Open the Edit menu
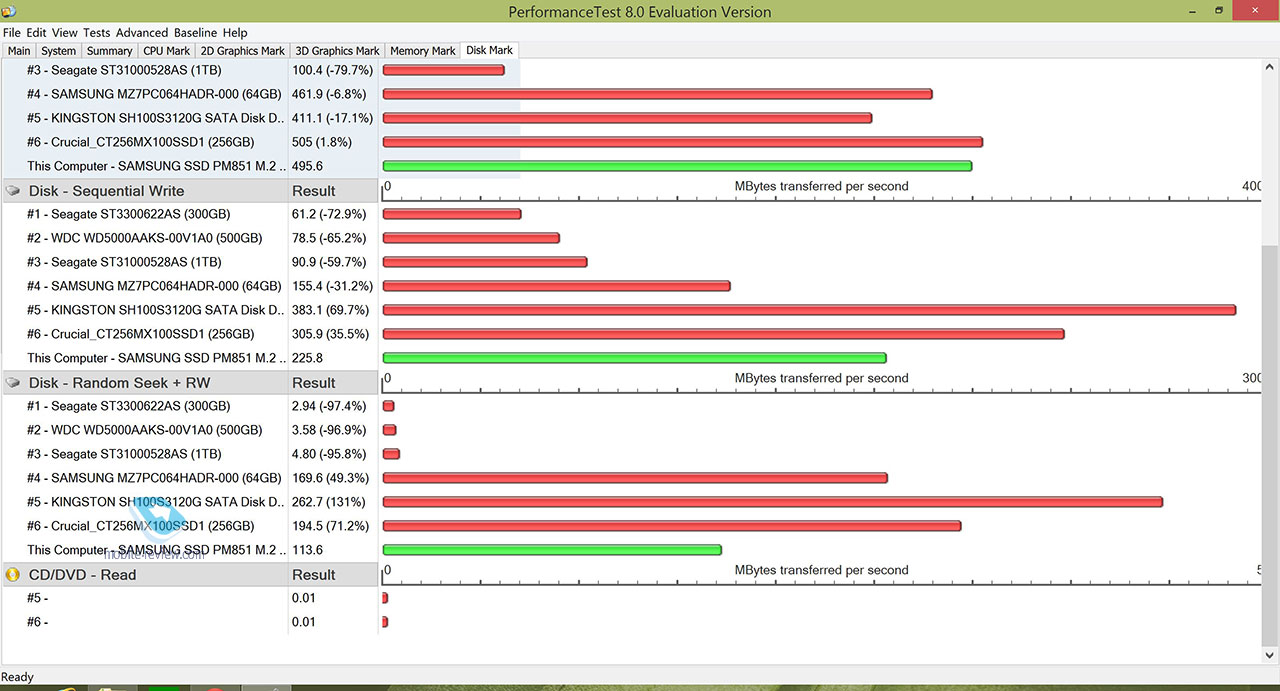The height and width of the screenshot is (691, 1280). (36, 33)
